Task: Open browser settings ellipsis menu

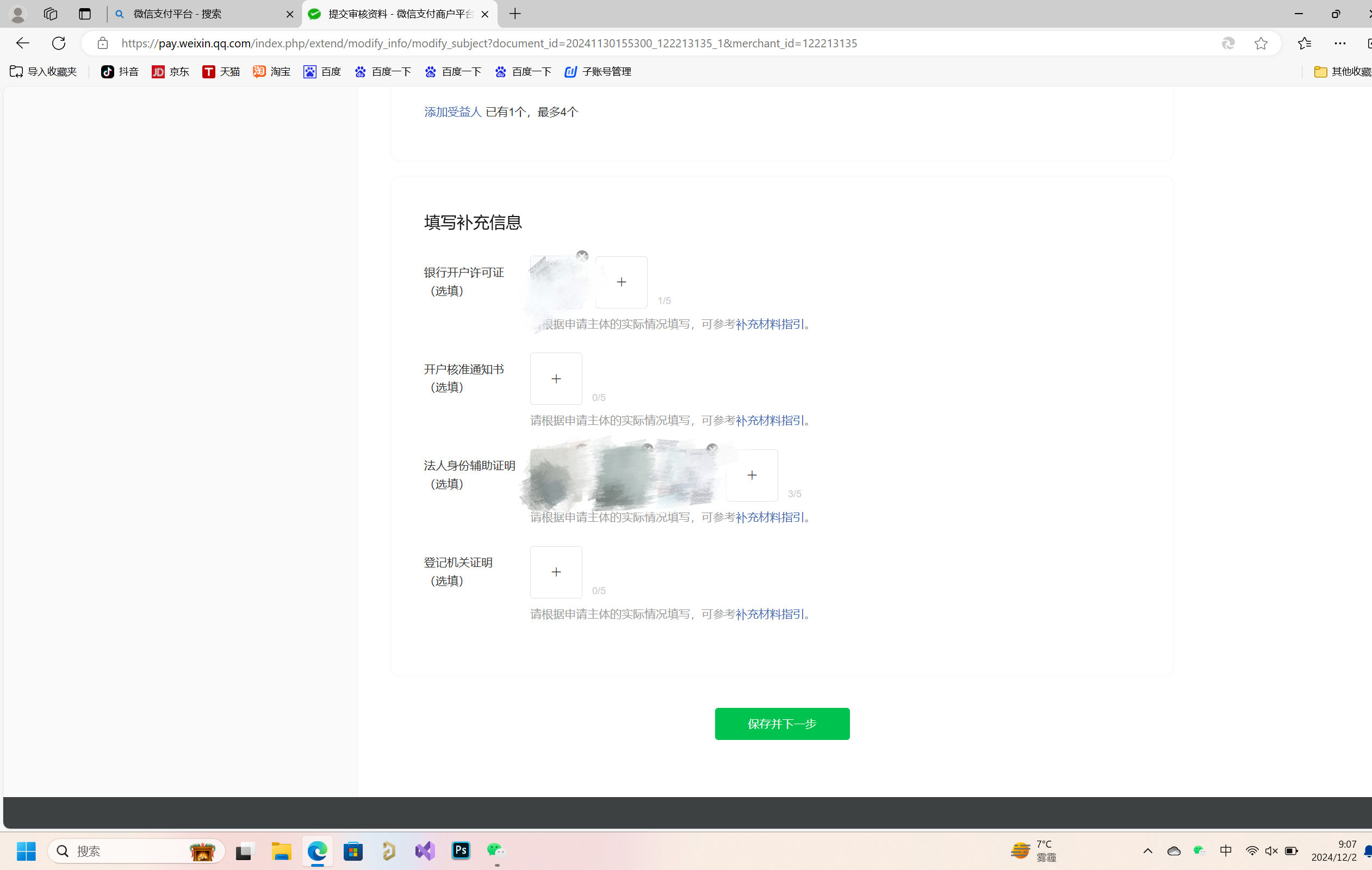Action: click(1339, 44)
